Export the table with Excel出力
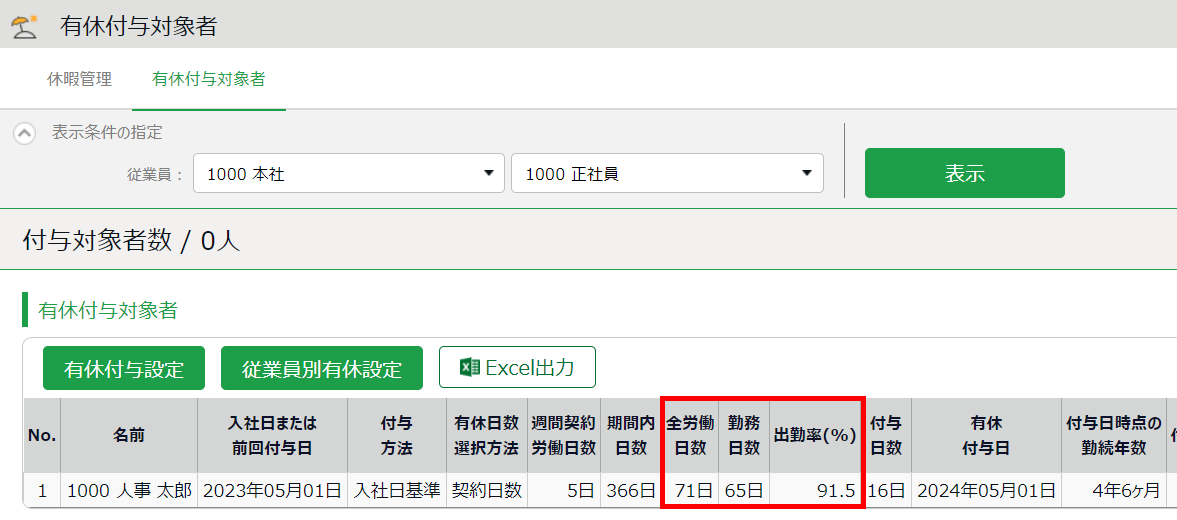Viewport: 1177px width, 520px height. 517,367
